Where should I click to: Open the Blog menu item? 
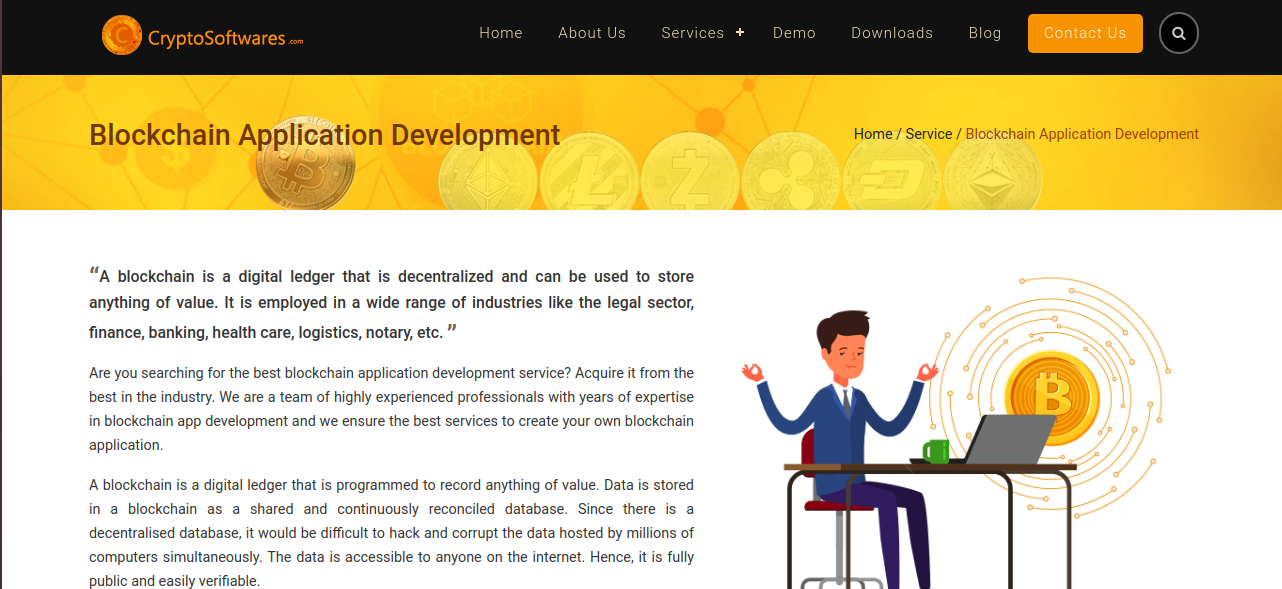[x=985, y=33]
